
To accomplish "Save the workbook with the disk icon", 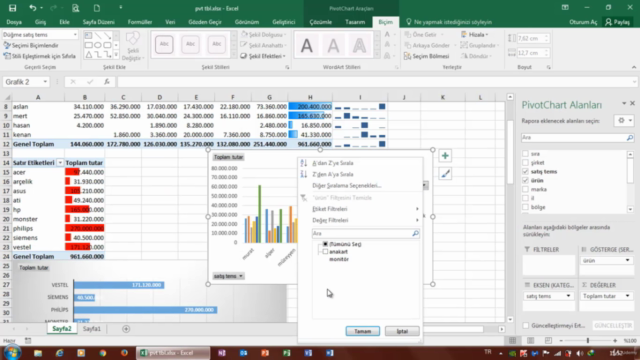I will pos(13,8).
